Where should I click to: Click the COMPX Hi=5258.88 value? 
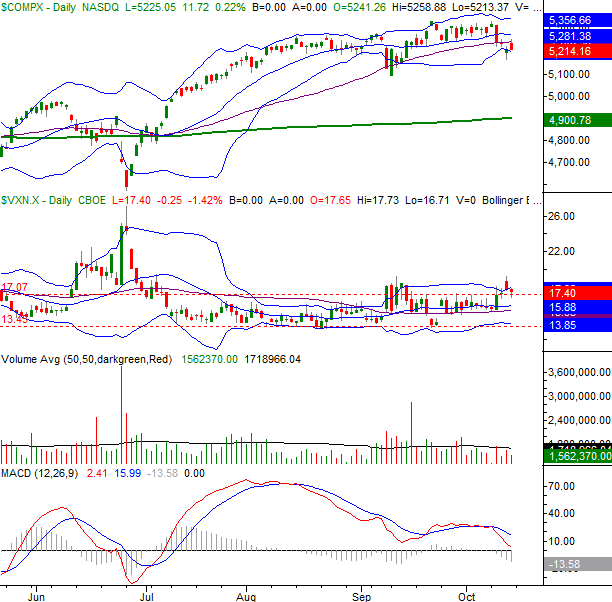click(x=419, y=7)
